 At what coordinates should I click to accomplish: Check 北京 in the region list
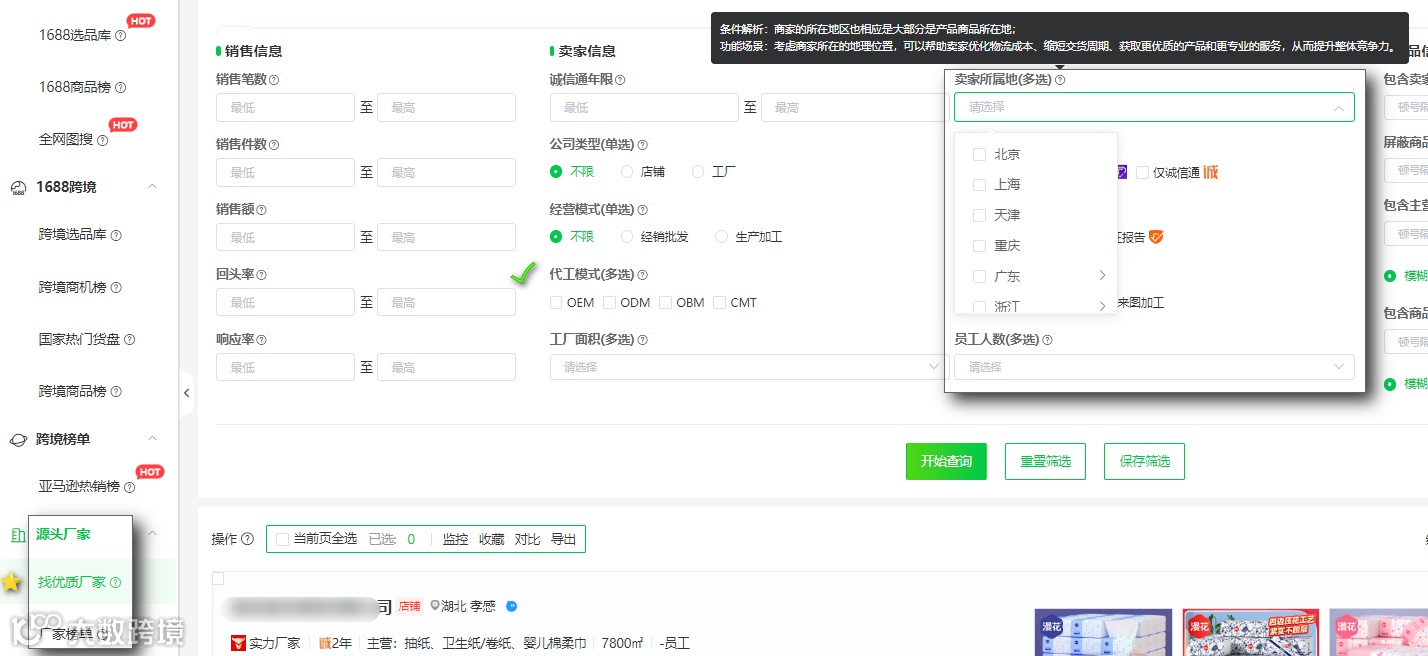[979, 154]
